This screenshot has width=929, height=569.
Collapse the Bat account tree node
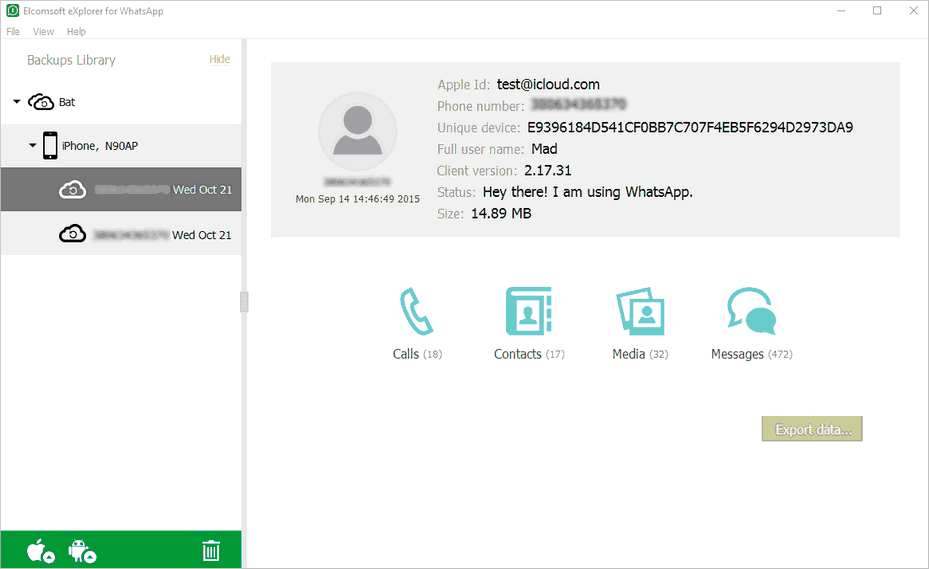tap(17, 102)
